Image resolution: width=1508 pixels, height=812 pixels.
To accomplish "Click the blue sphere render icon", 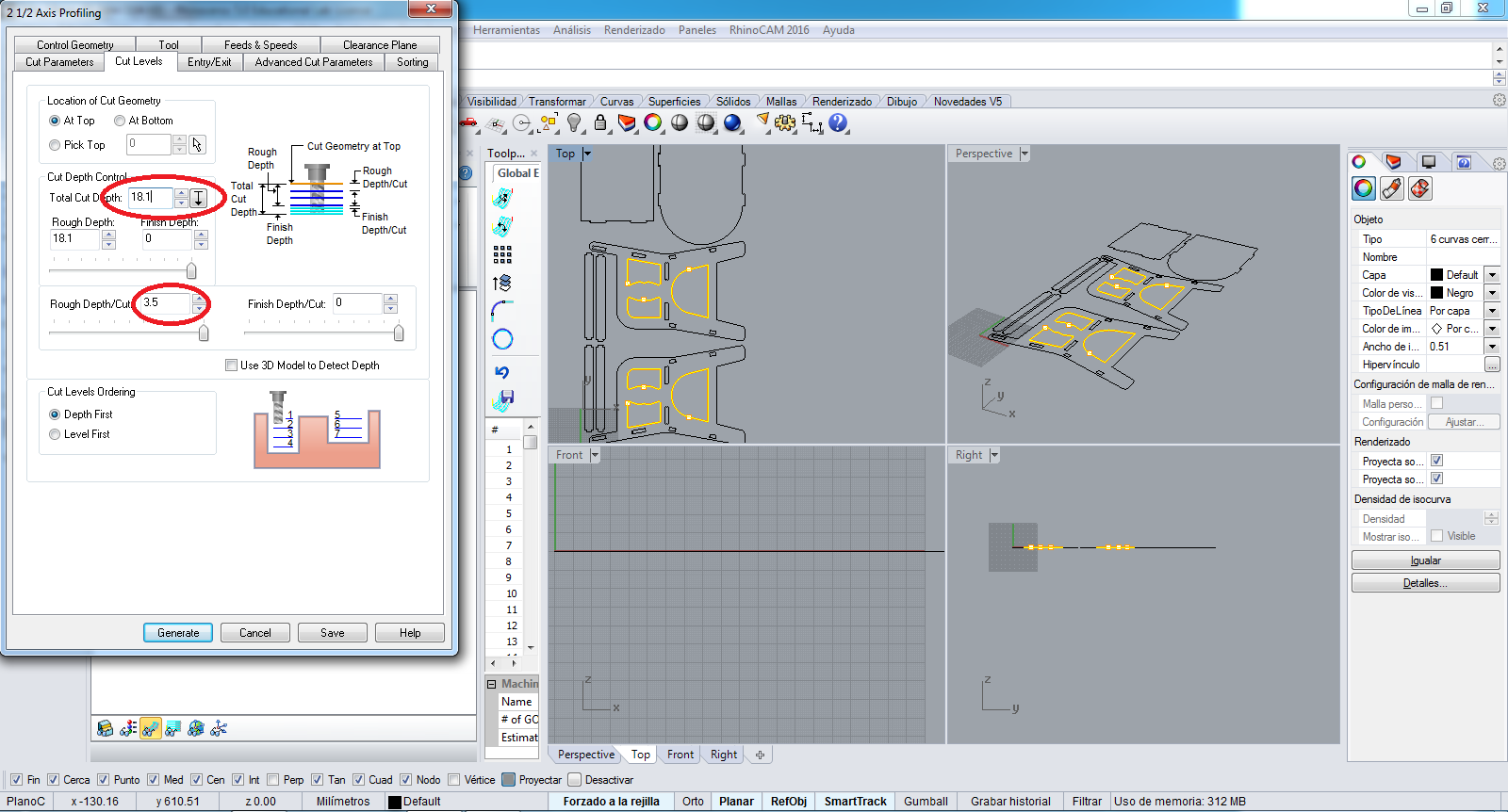I will (x=732, y=122).
